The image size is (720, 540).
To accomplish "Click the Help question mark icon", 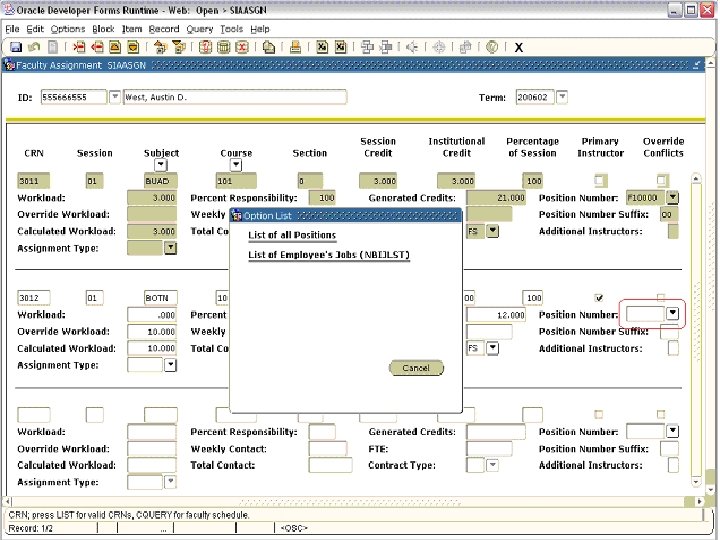I will (492, 47).
